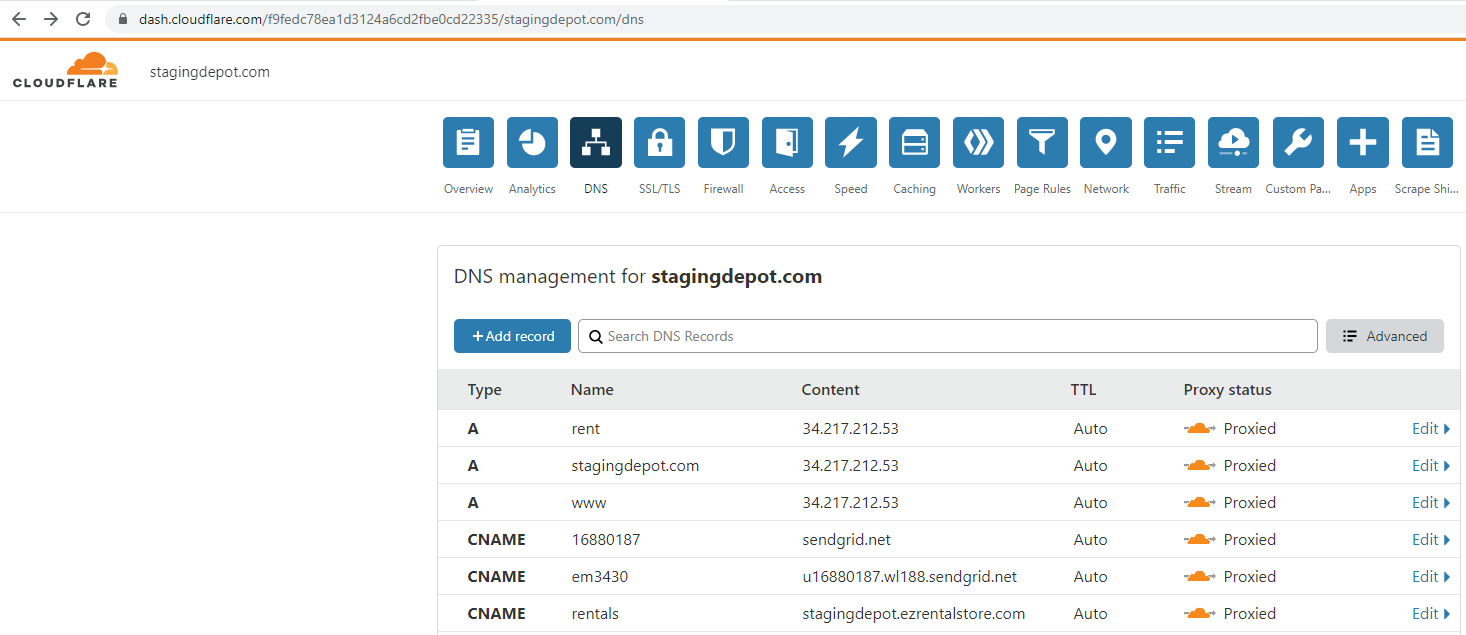Open the Caching drive icon

(915, 142)
